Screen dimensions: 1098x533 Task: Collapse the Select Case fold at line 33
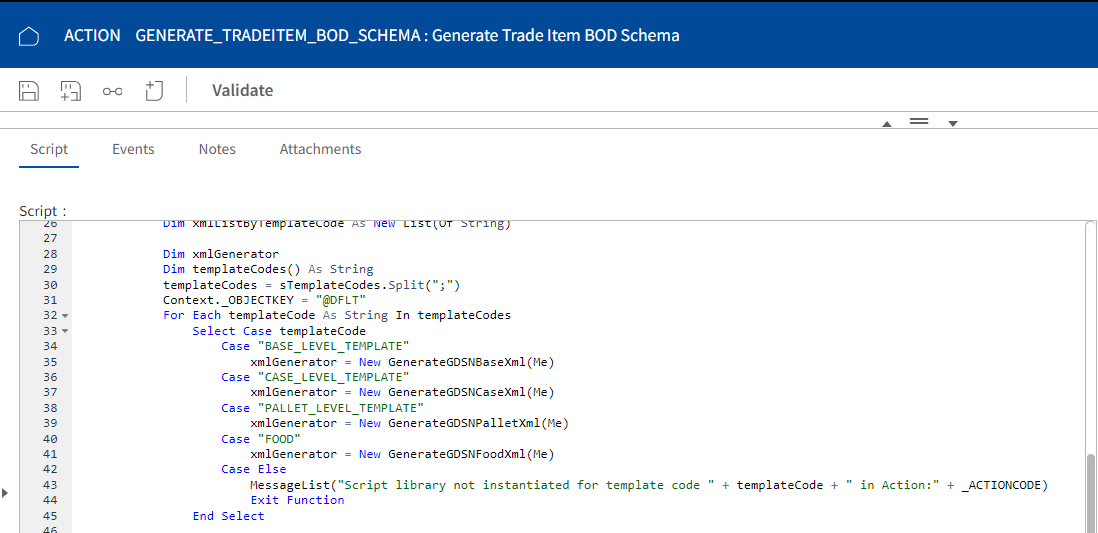pyautogui.click(x=65, y=331)
